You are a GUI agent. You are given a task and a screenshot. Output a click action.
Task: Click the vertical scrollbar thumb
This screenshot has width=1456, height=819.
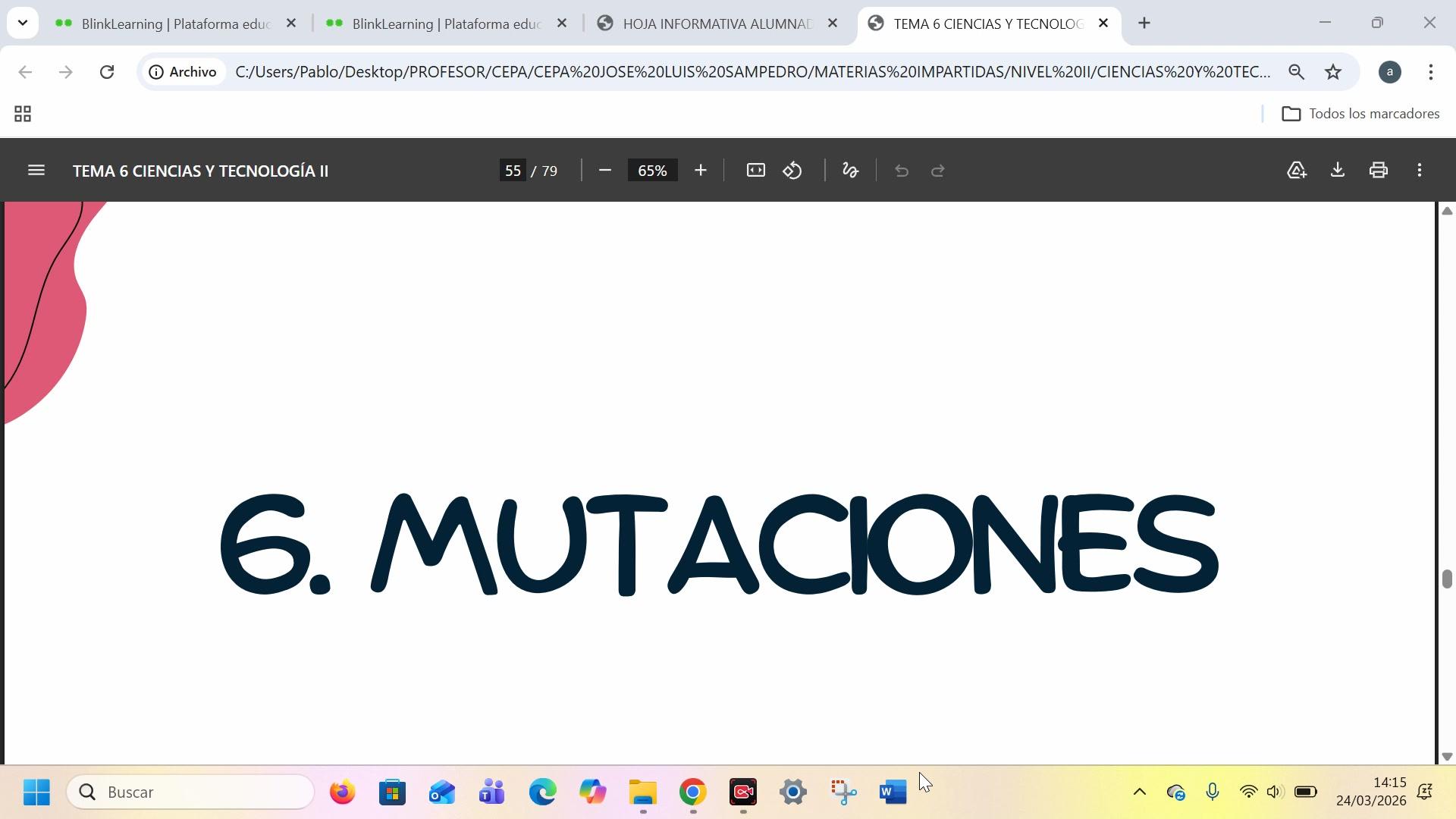[x=1447, y=579]
